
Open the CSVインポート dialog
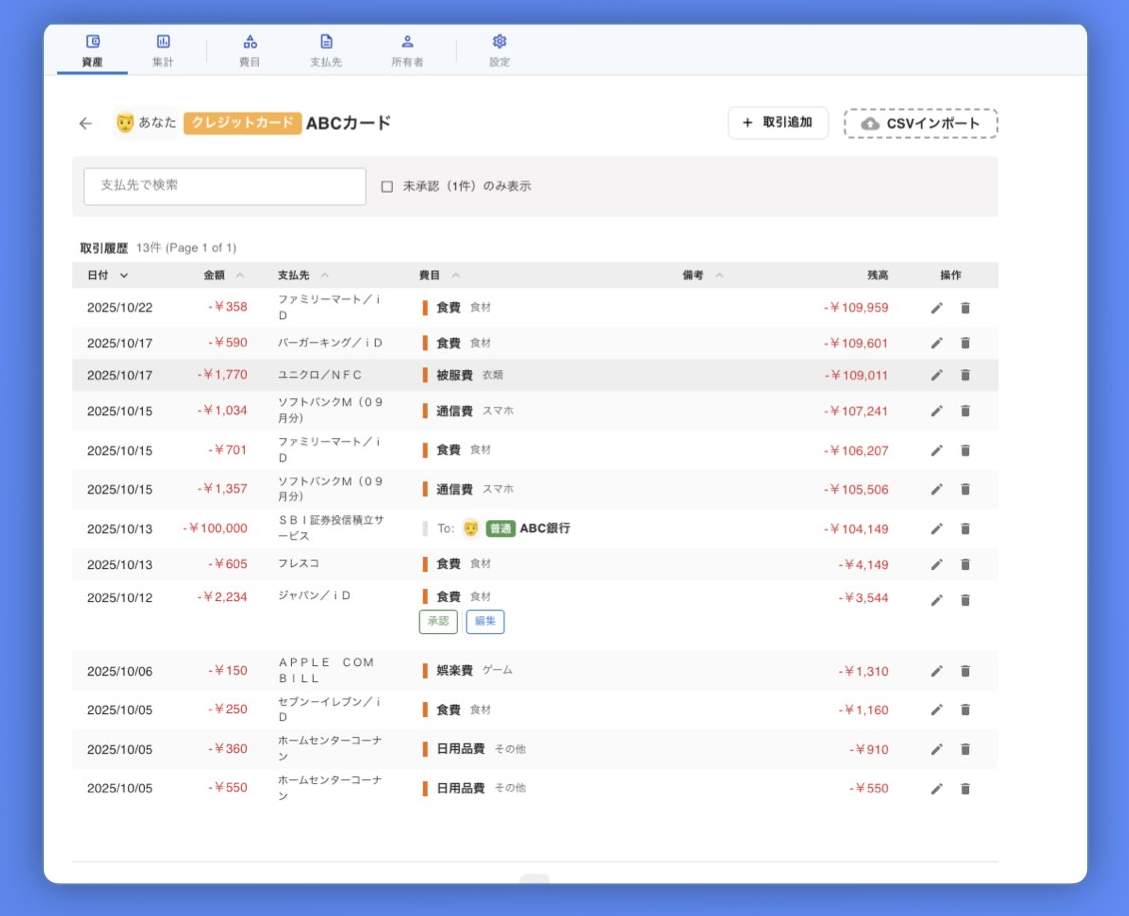point(921,123)
